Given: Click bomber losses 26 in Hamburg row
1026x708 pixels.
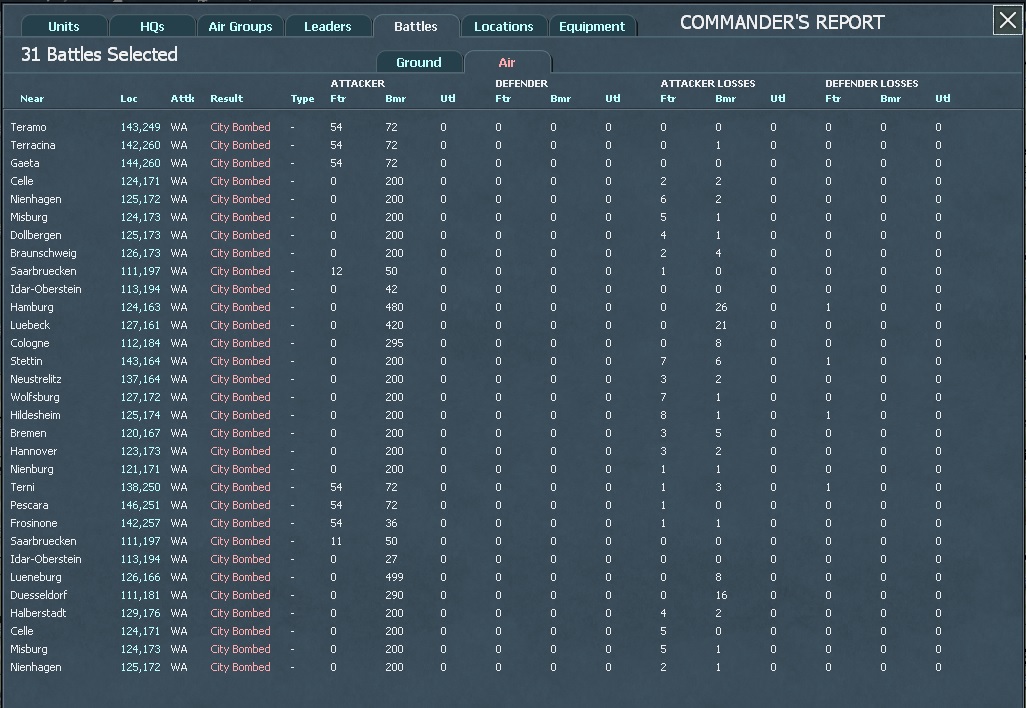Looking at the screenshot, I should pos(721,307).
